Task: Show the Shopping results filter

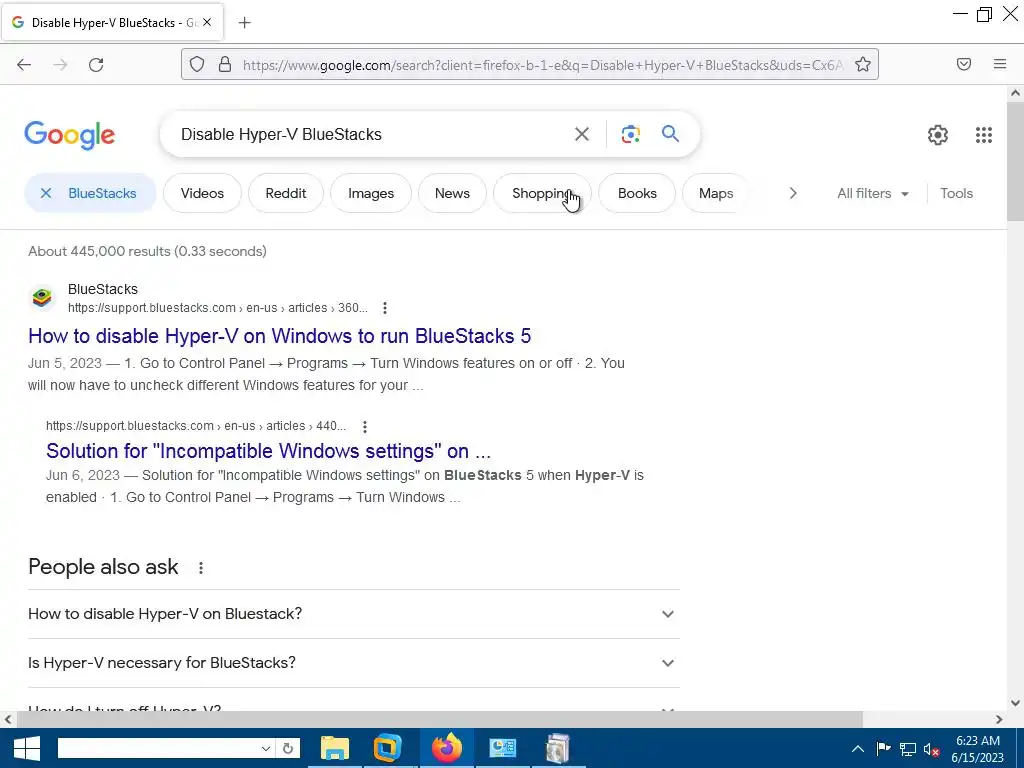Action: [542, 193]
